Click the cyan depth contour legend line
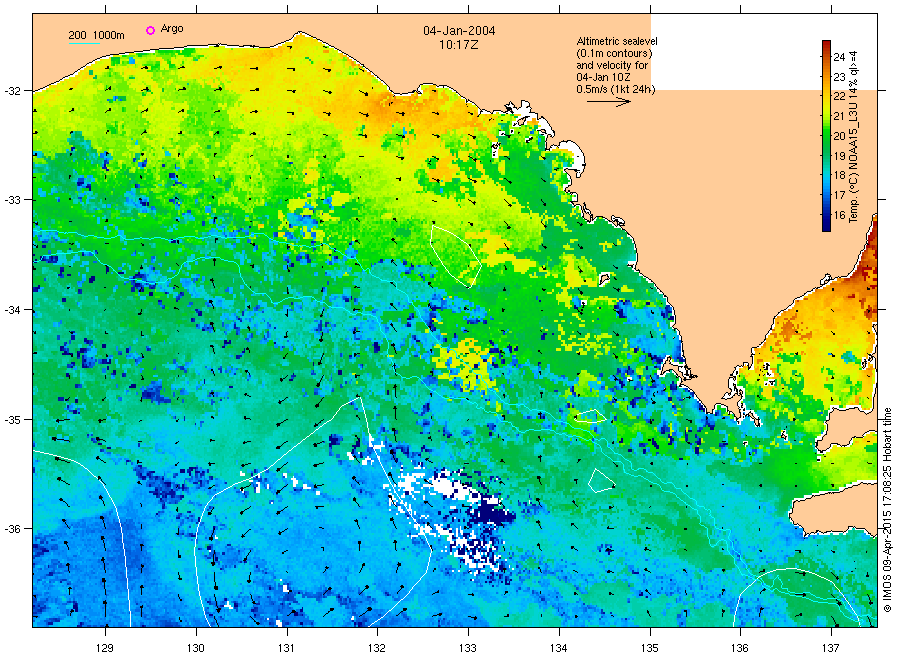 pos(84,43)
